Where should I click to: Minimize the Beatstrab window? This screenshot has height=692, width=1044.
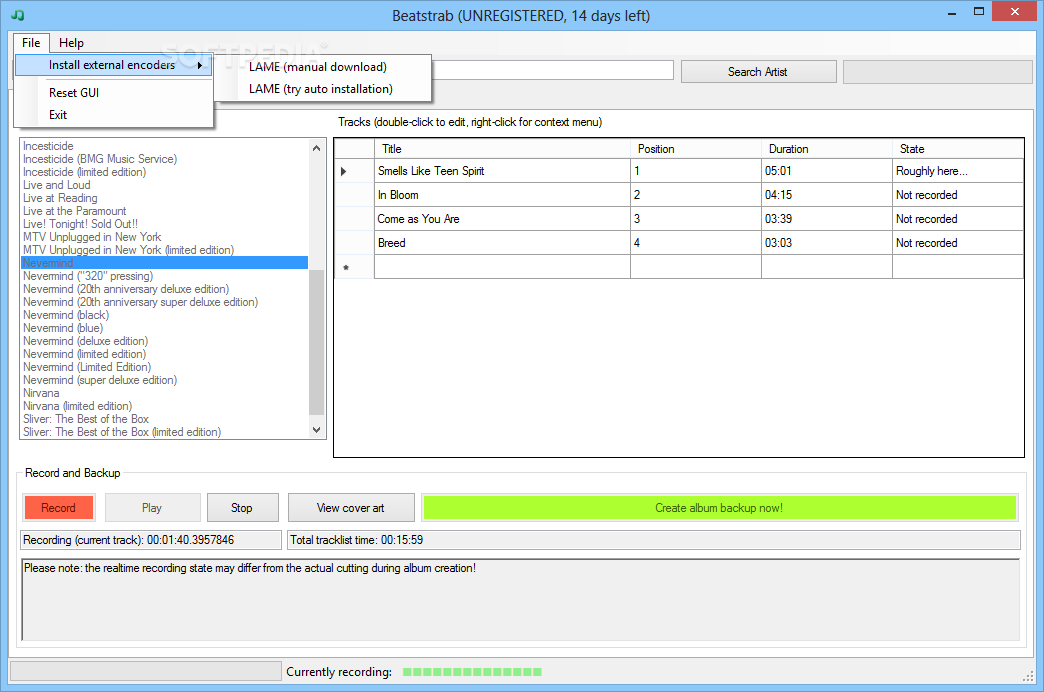952,12
